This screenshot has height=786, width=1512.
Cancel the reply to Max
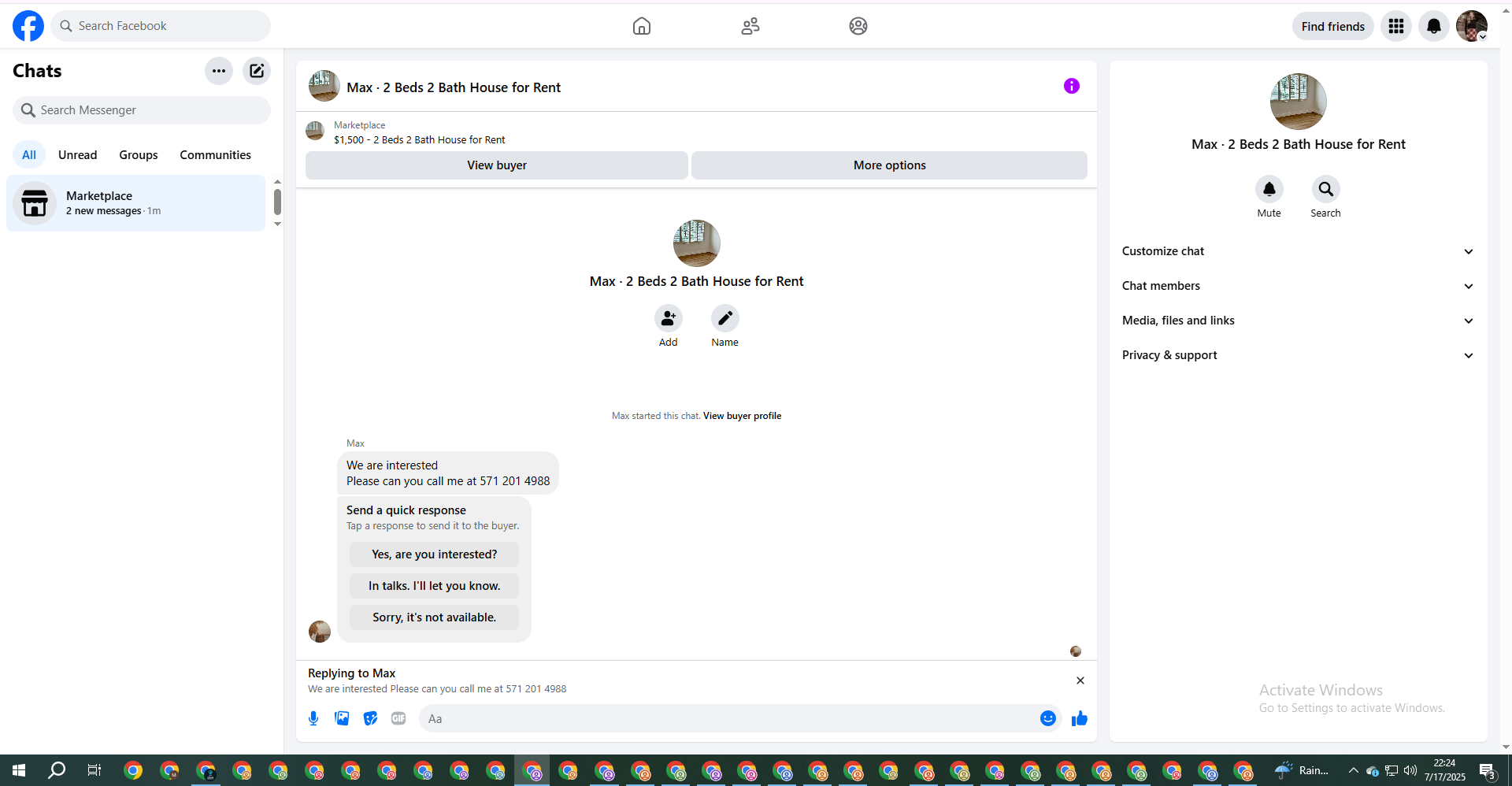coord(1080,680)
